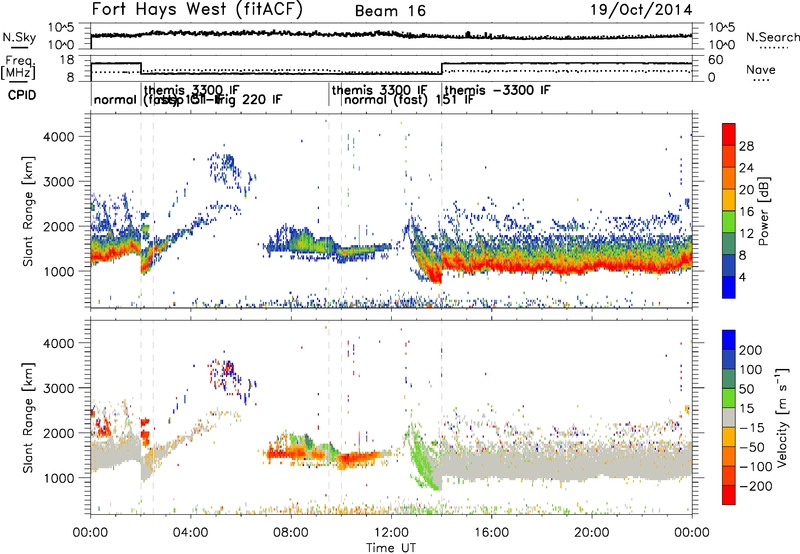Viewport: 800px width, 554px height.
Task: Click the '20:00' time tick label
Action: click(591, 533)
